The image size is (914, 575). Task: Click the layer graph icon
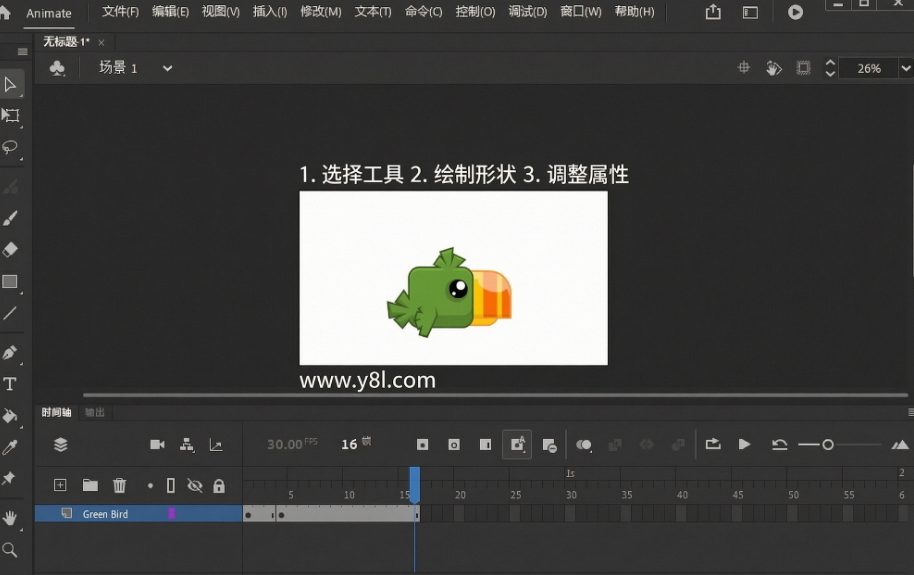216,446
